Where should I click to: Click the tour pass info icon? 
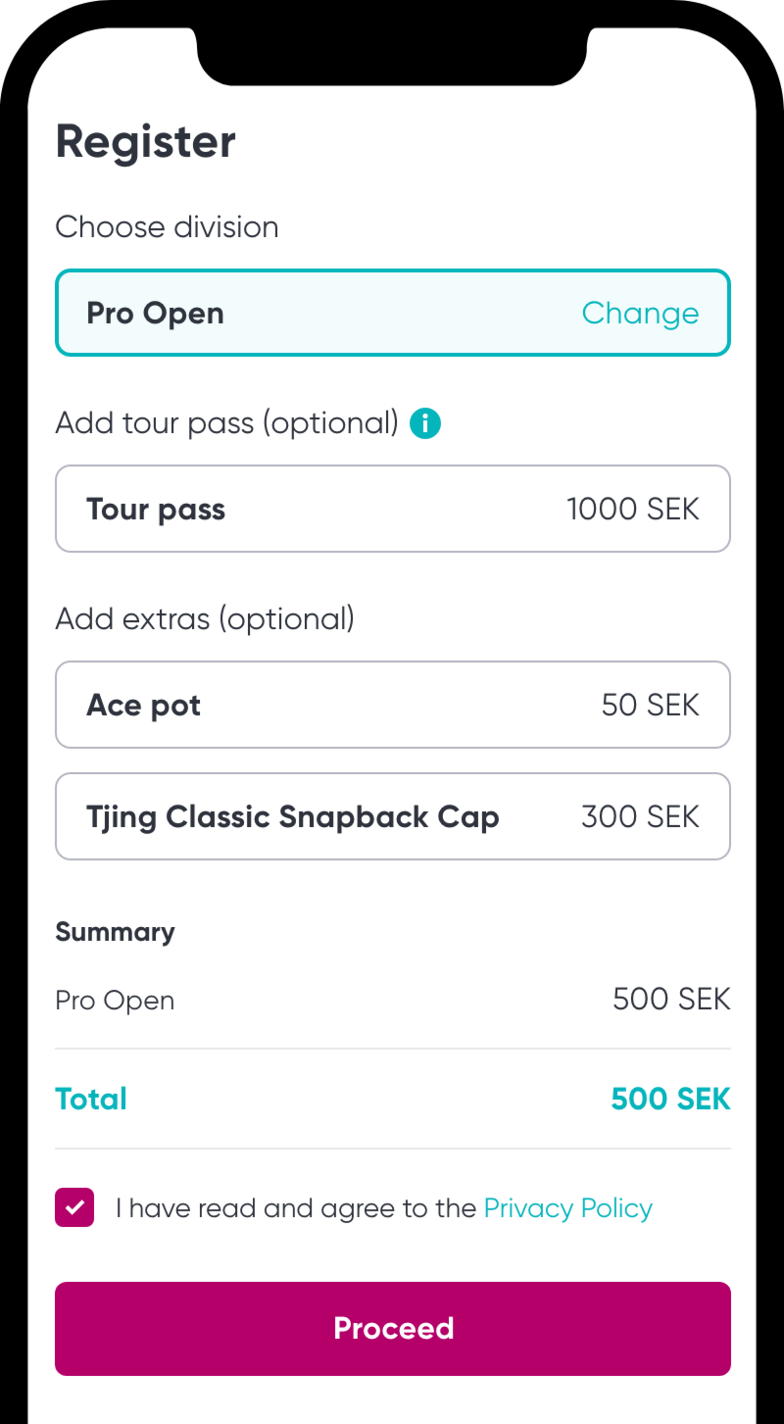(425, 424)
